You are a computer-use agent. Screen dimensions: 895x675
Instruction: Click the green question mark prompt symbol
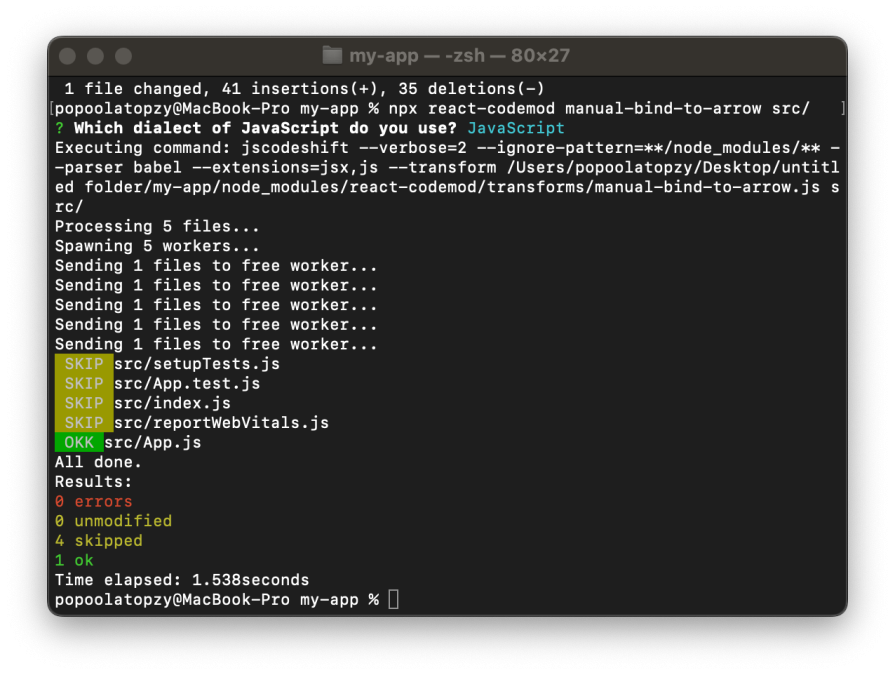click(x=59, y=128)
